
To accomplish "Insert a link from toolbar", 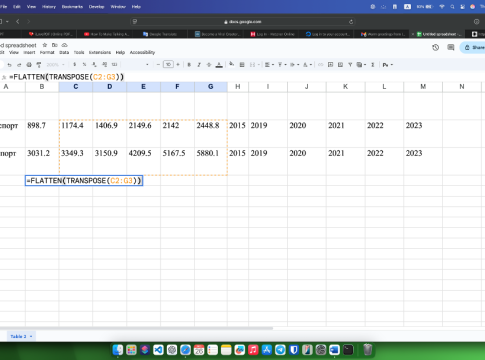I will 320,65.
